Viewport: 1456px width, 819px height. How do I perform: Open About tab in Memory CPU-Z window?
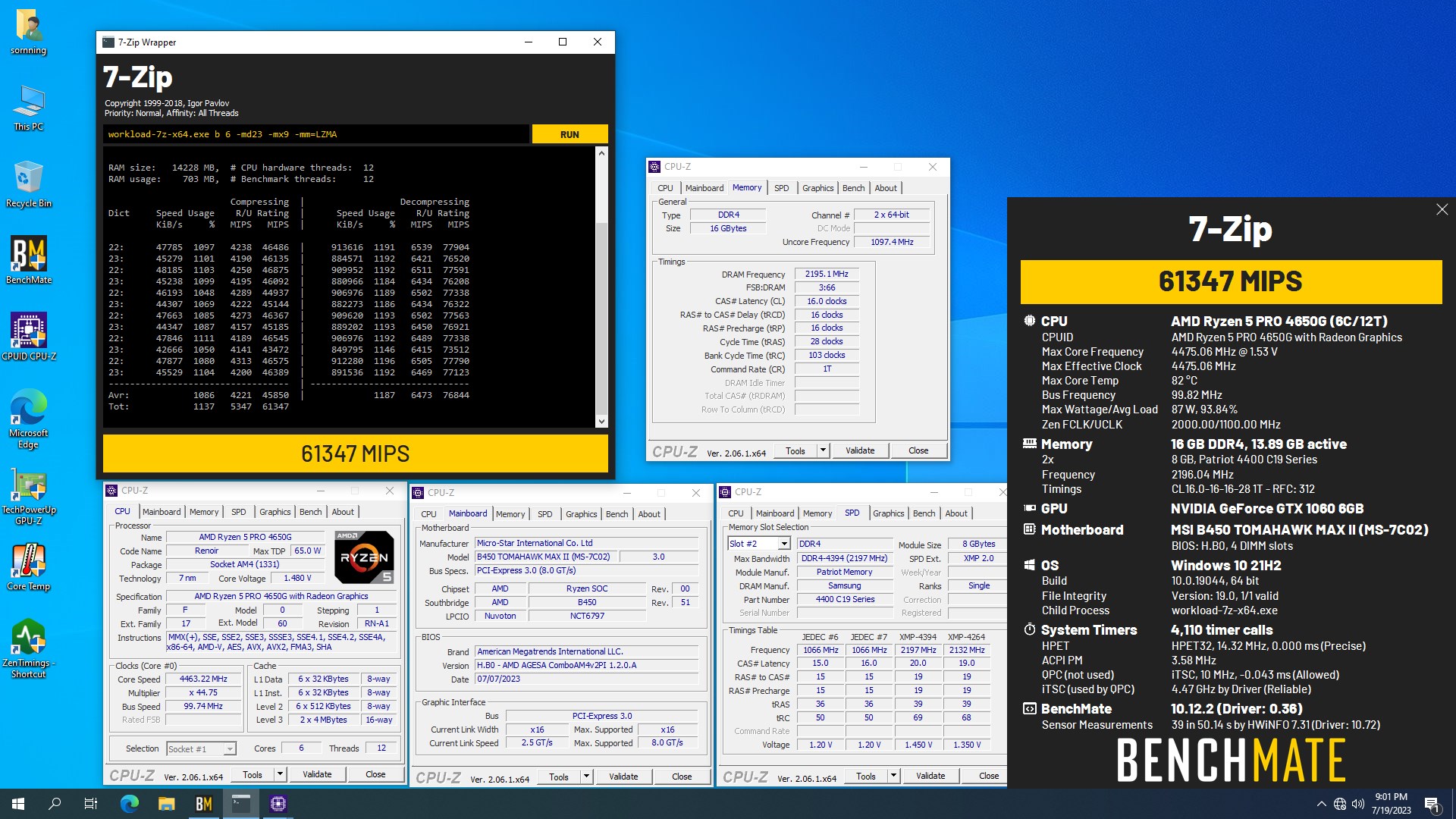coord(885,188)
